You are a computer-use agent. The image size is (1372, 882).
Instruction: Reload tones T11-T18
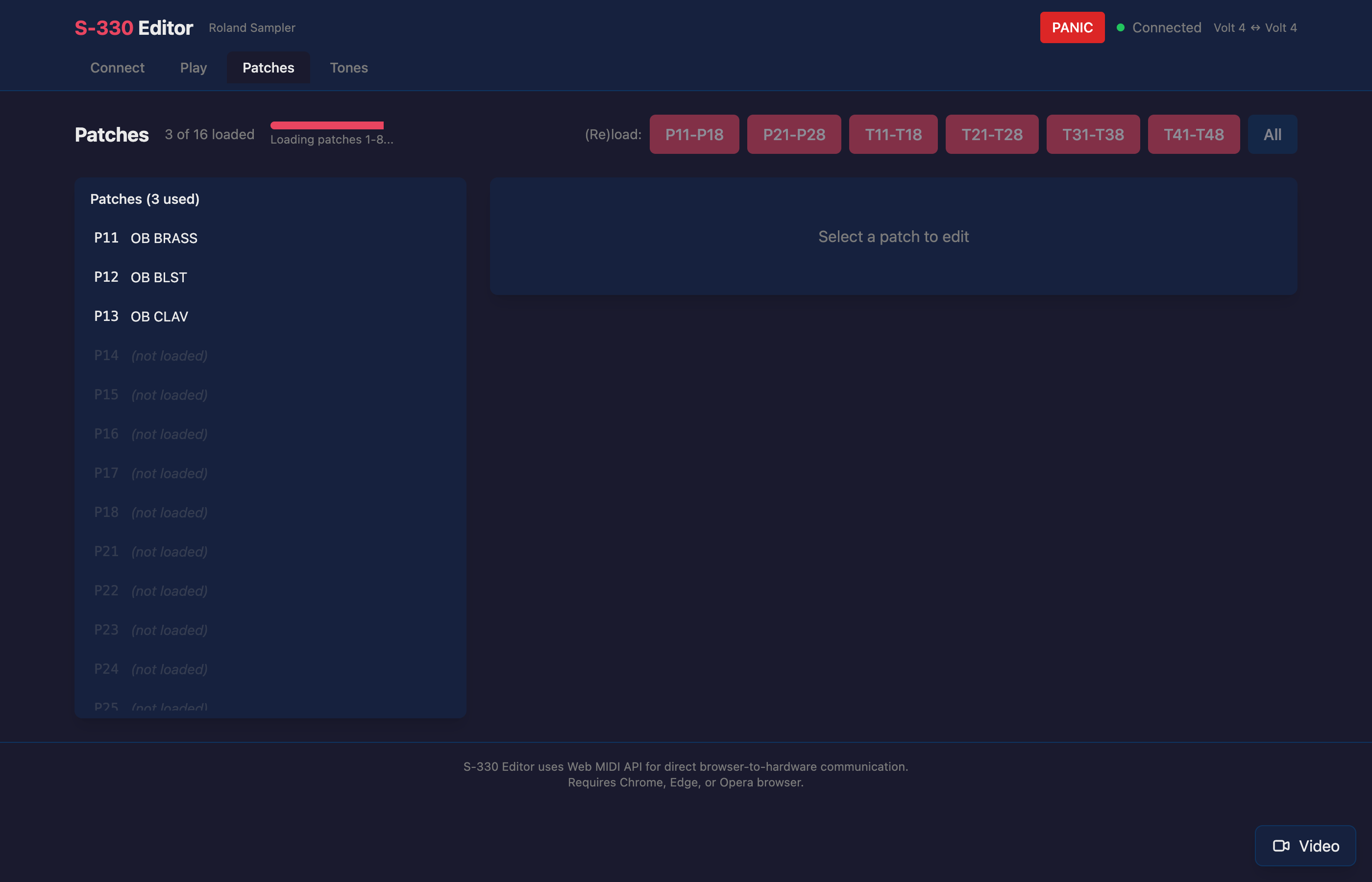893,134
